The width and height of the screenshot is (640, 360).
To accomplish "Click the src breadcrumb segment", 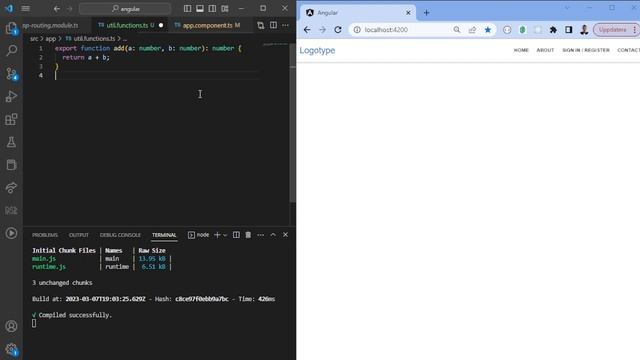I will [x=34, y=38].
